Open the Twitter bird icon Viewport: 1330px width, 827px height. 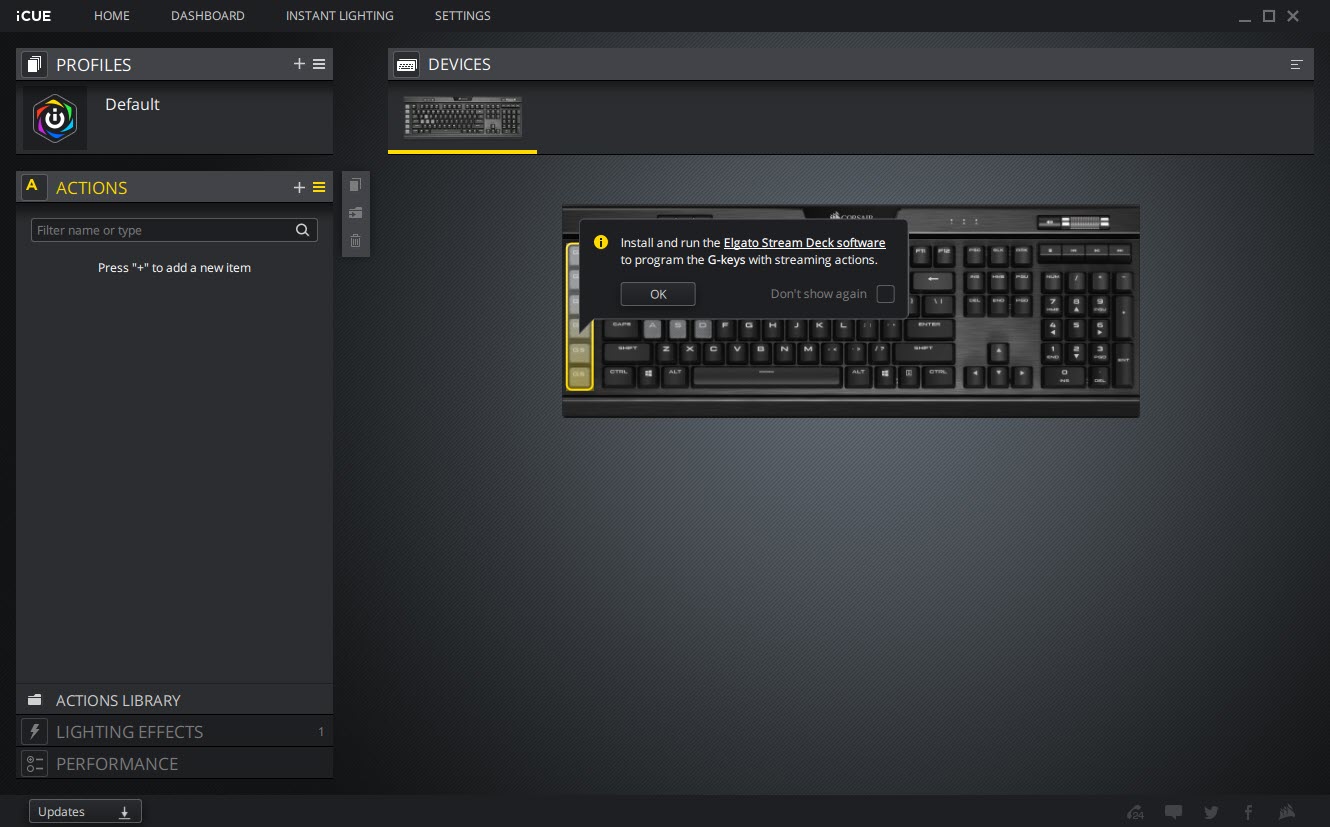click(1211, 812)
